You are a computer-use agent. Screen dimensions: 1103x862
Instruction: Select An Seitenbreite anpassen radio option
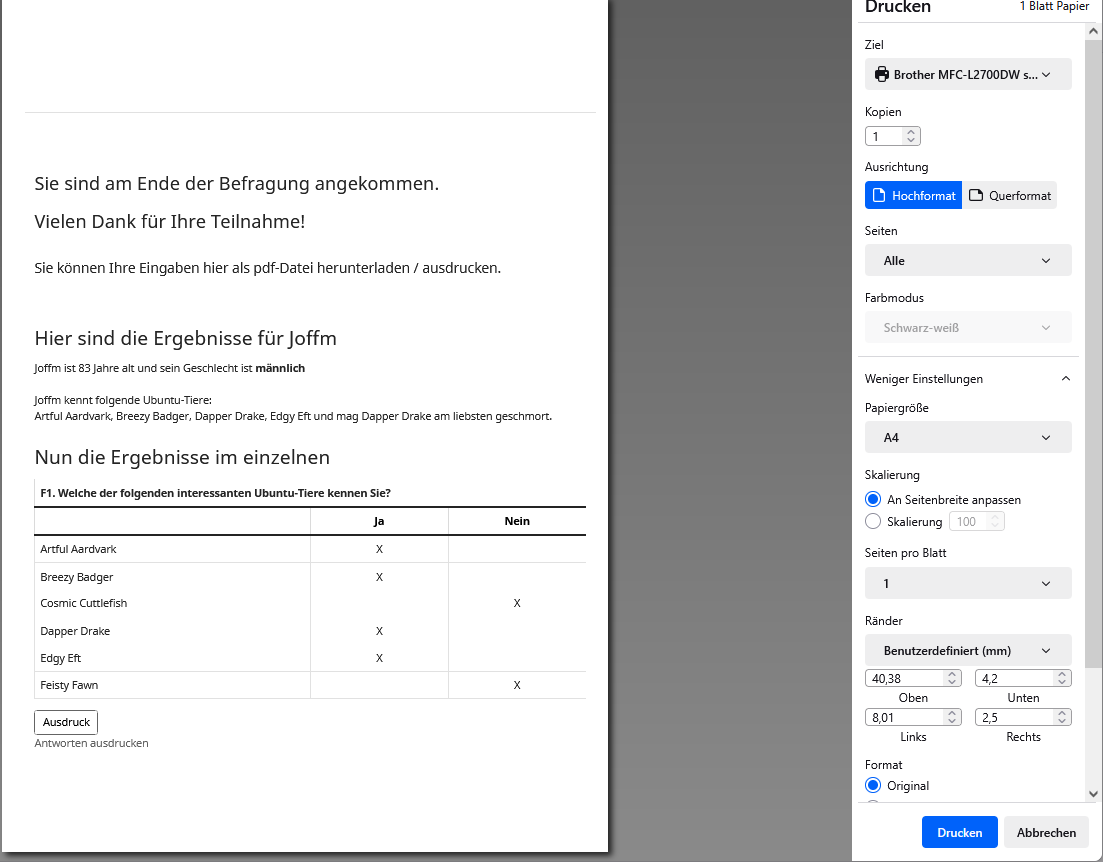coord(873,500)
